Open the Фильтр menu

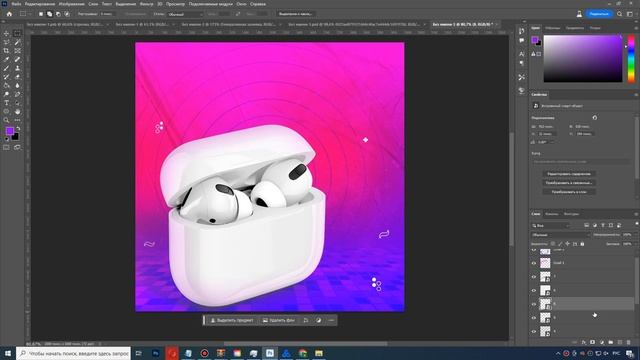147,4
